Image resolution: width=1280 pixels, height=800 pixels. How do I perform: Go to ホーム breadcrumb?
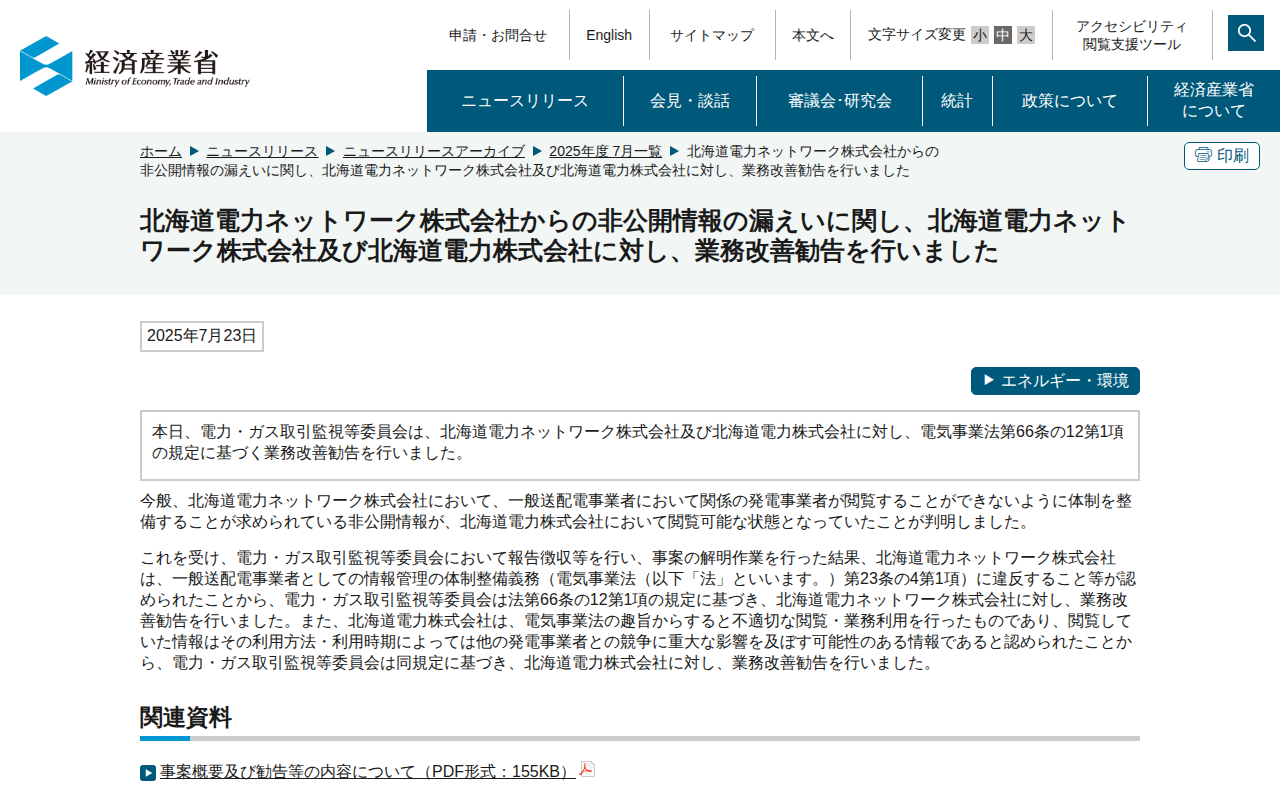[x=161, y=151]
